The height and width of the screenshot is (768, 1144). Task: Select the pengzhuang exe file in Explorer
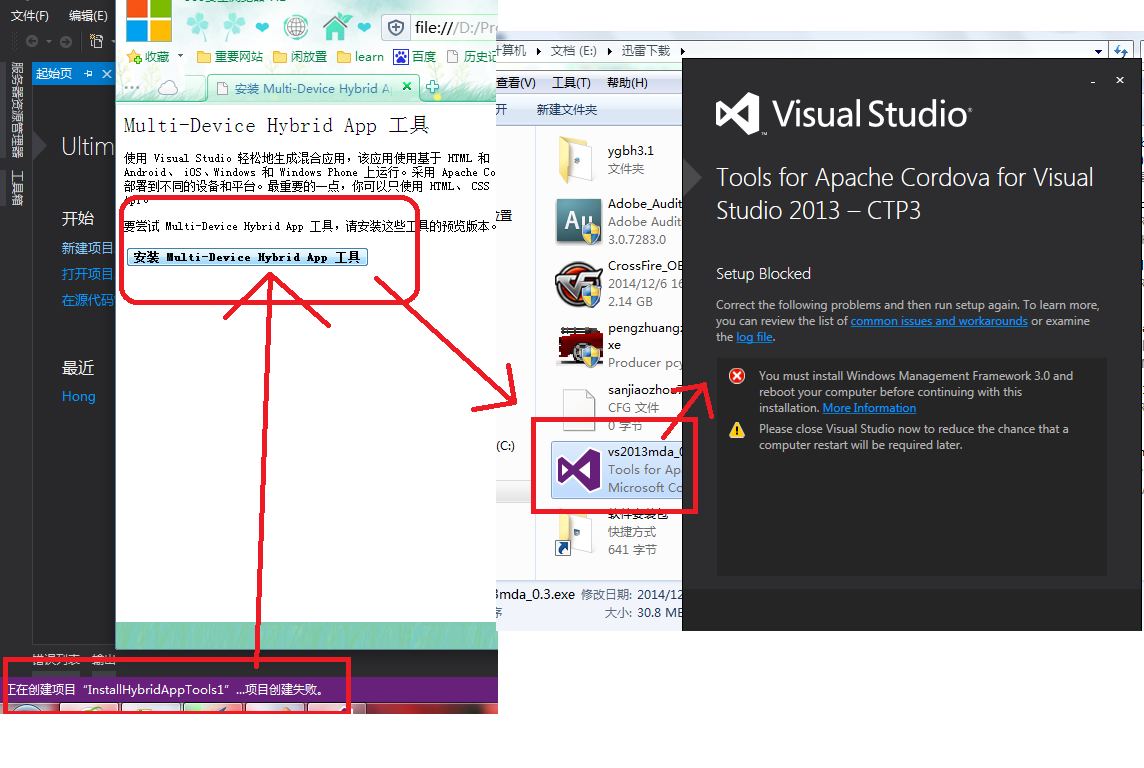coord(617,345)
